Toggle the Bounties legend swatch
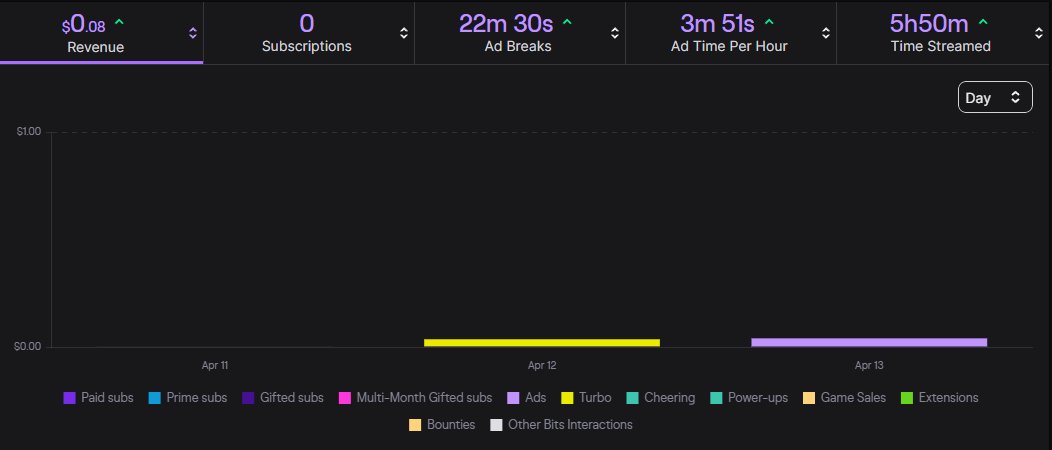This screenshot has width=1052, height=450. [x=415, y=425]
